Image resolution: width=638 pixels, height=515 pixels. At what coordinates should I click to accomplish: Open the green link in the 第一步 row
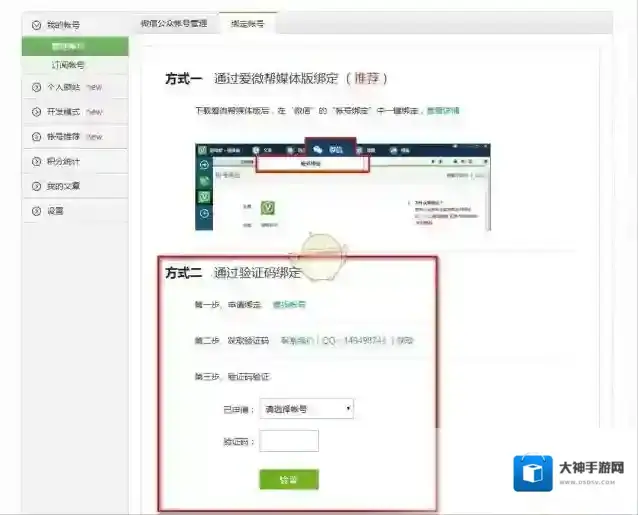289,304
